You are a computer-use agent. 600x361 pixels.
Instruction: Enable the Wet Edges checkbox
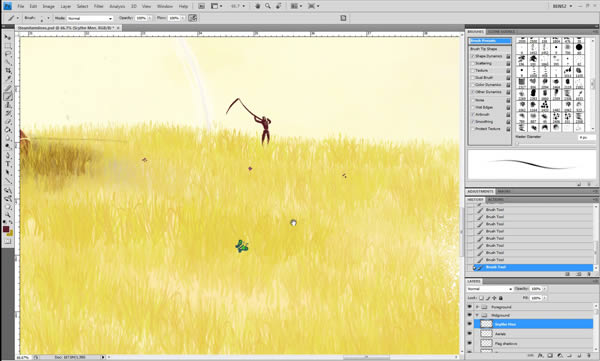[x=473, y=107]
